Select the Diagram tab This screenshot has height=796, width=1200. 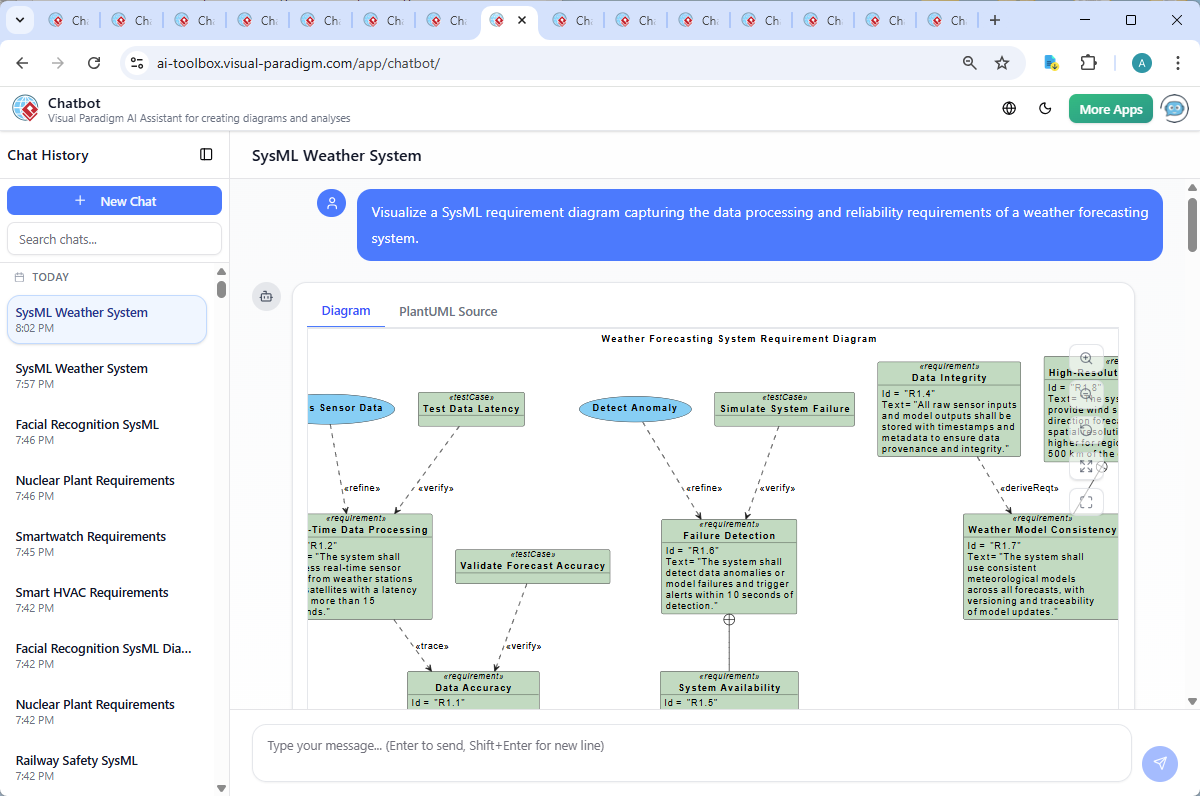pos(346,311)
